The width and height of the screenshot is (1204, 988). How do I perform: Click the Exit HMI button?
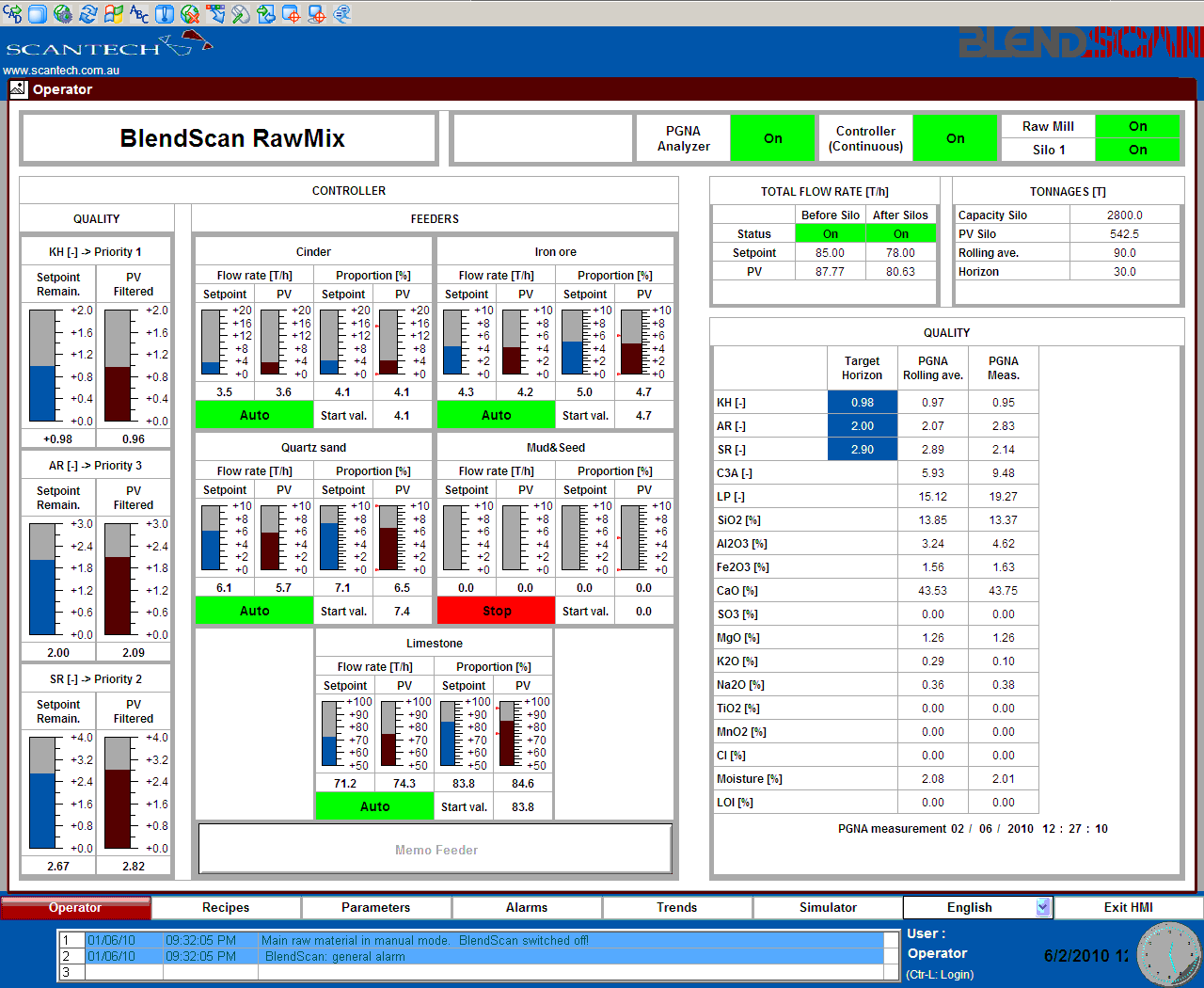tap(1129, 907)
